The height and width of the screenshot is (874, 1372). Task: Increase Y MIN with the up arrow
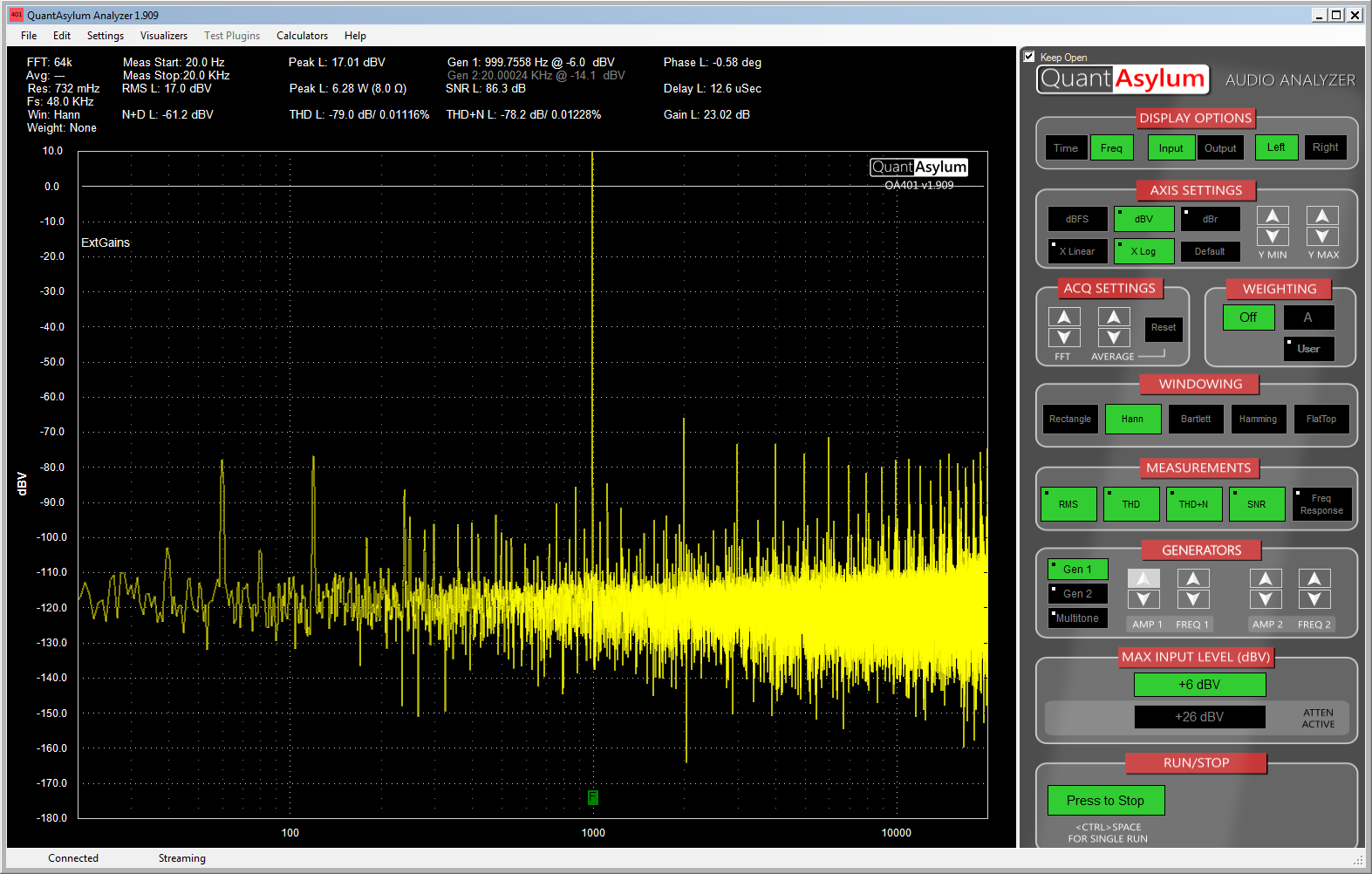[x=1273, y=215]
